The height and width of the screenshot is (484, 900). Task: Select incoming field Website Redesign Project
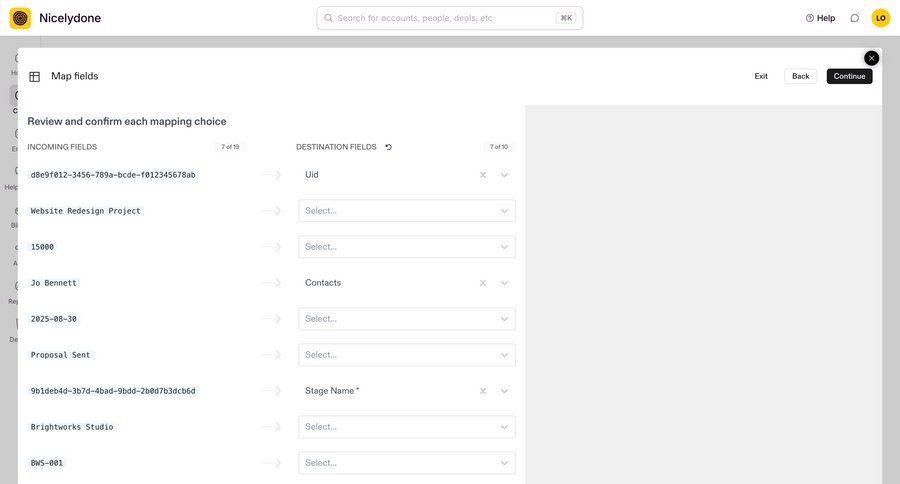86,211
